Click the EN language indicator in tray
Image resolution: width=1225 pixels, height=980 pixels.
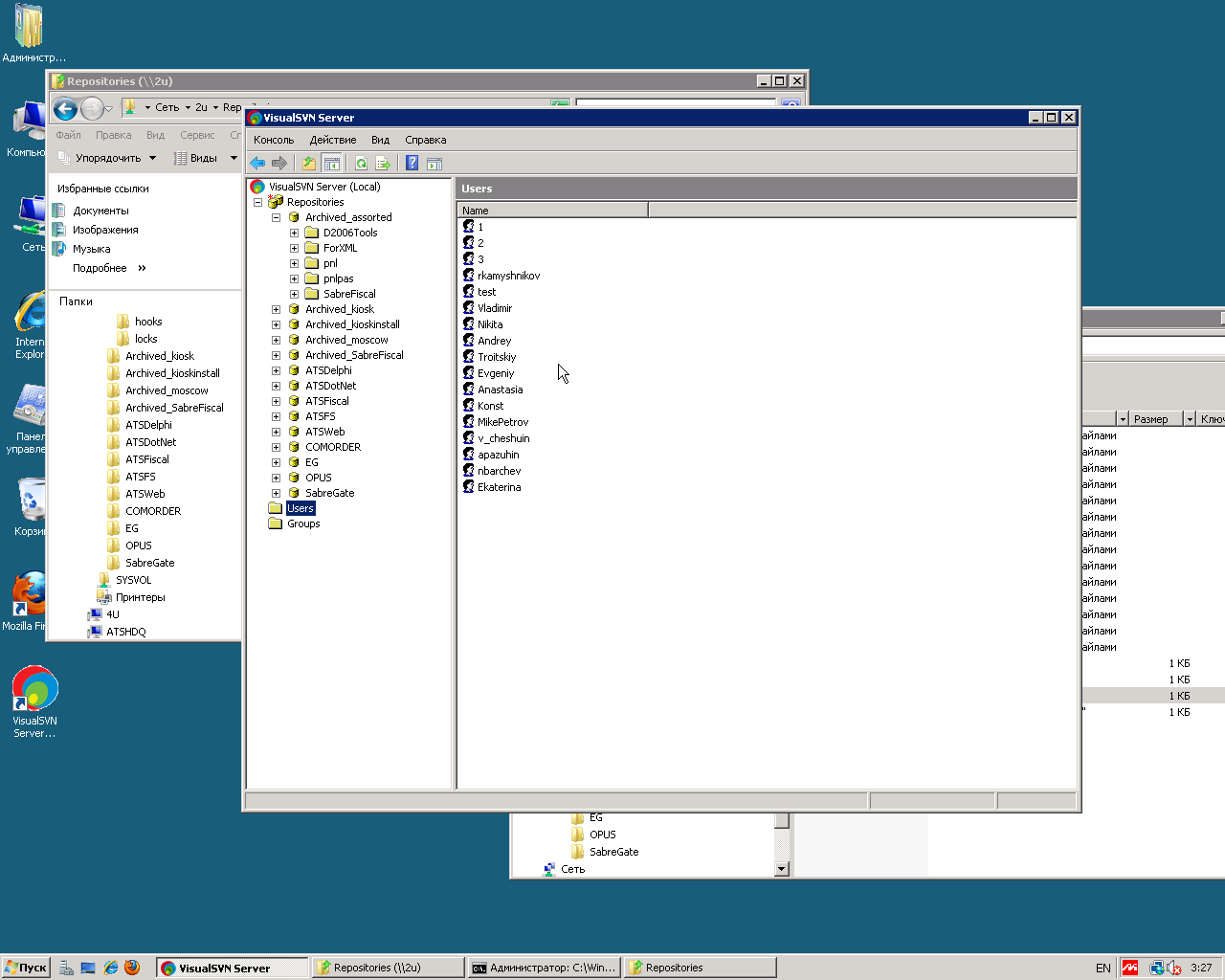(1103, 968)
